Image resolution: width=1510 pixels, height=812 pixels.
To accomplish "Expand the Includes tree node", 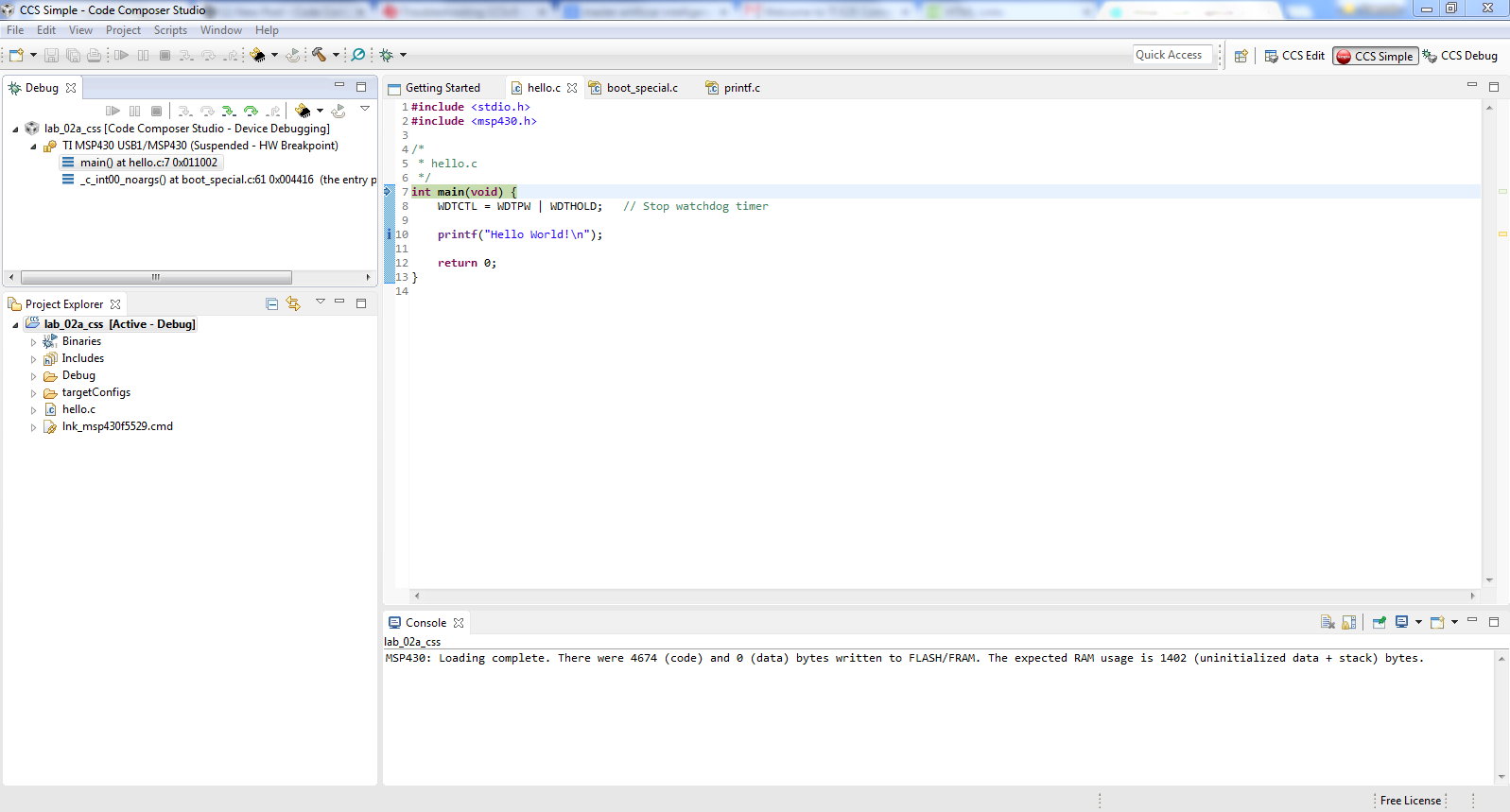I will tap(34, 359).
